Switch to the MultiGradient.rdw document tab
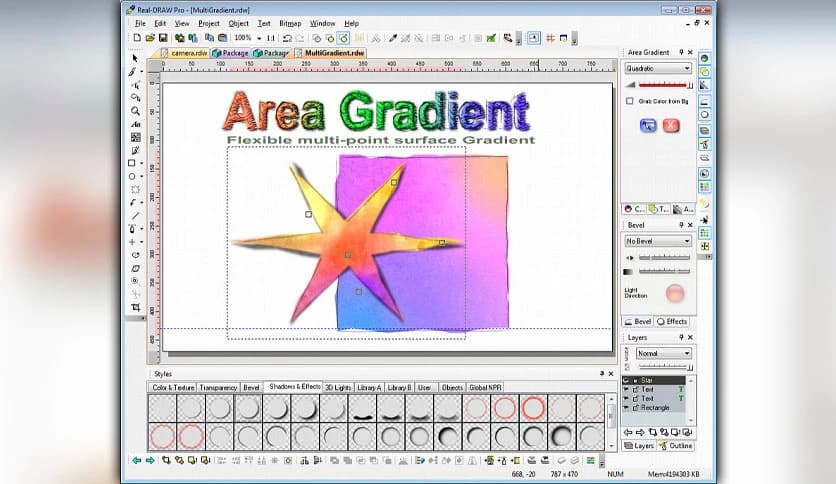836x484 pixels. click(330, 53)
